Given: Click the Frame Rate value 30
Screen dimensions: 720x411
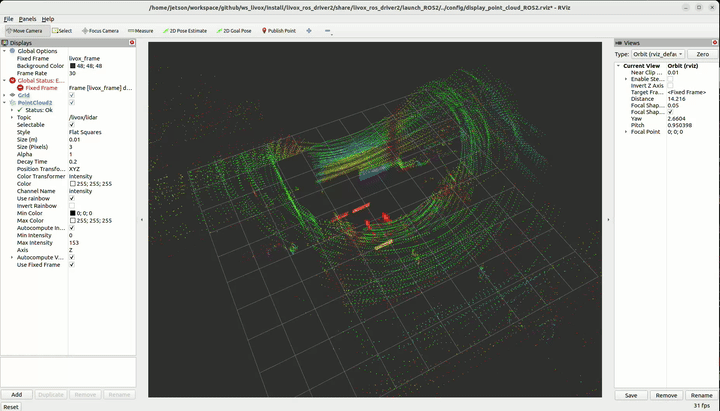Looking at the screenshot, I should point(73,73).
